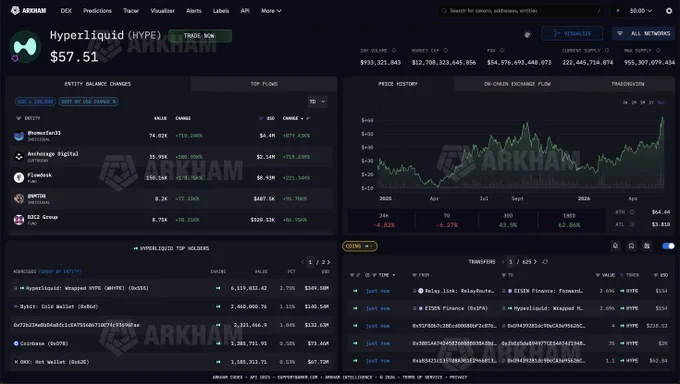This screenshot has width=680, height=384.
Task: Open the transfers USD column filter
Action: [x=655, y=275]
